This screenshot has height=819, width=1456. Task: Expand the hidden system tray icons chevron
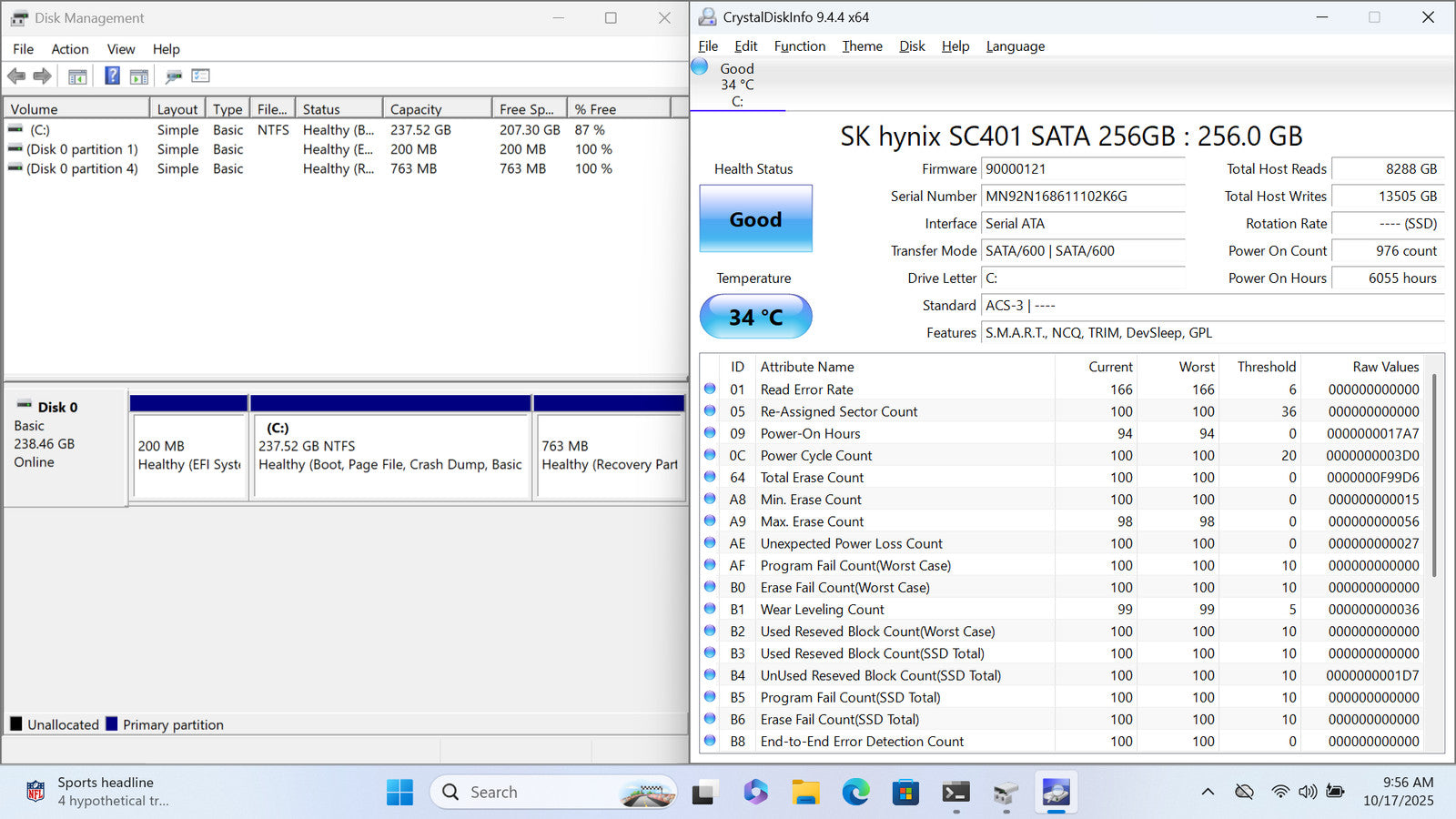click(1208, 792)
